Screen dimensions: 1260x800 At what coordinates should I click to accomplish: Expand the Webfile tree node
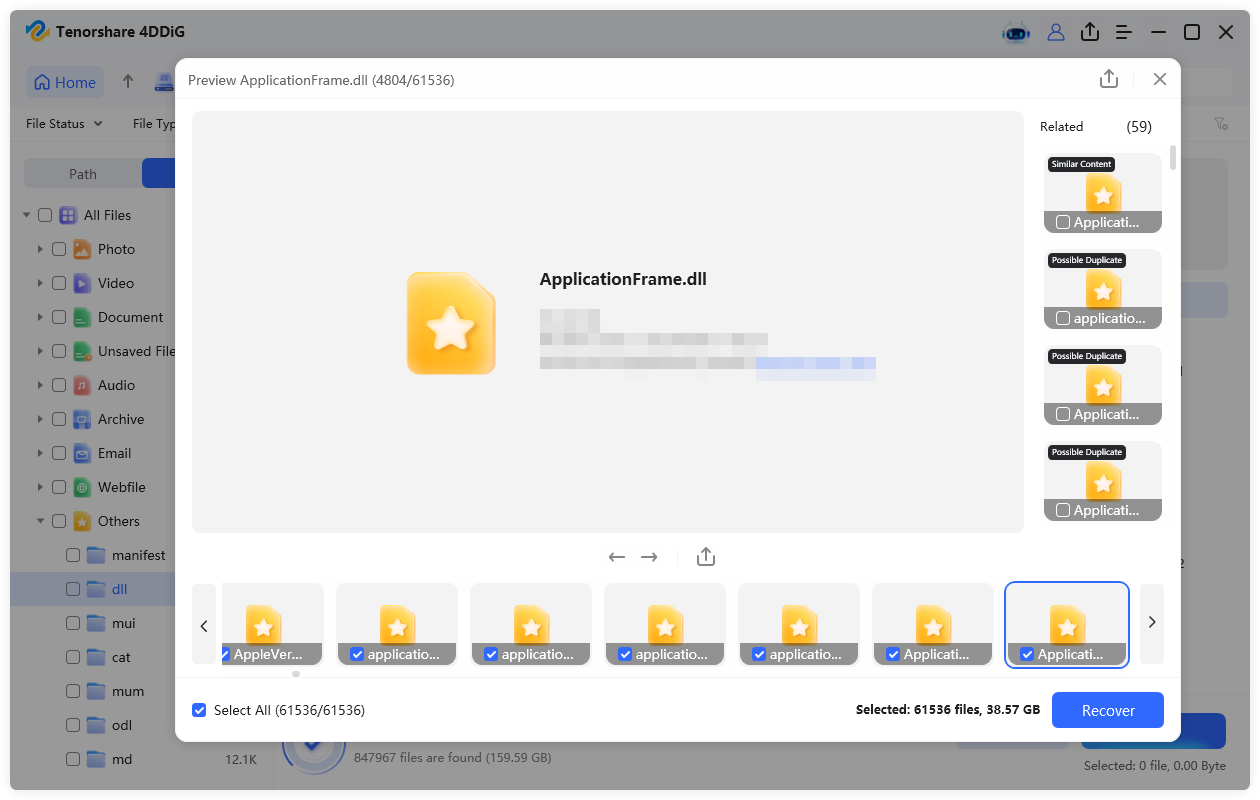pyautogui.click(x=40, y=487)
